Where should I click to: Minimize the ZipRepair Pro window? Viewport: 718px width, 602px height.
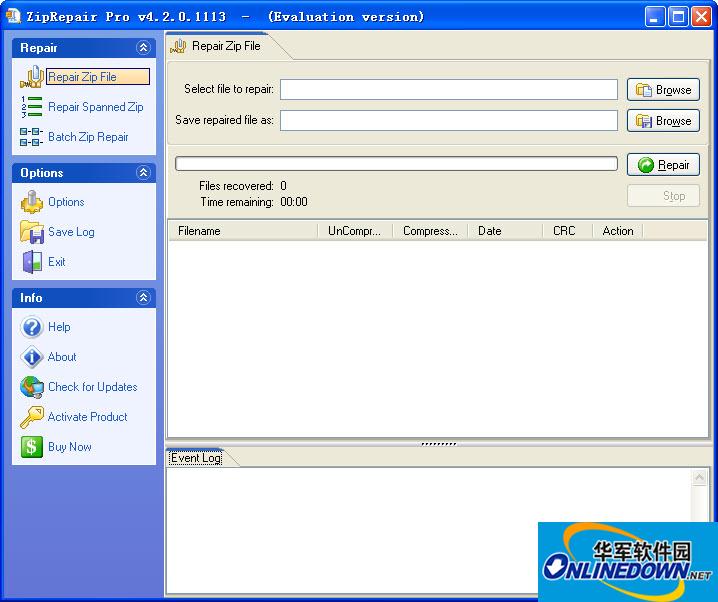tap(655, 17)
